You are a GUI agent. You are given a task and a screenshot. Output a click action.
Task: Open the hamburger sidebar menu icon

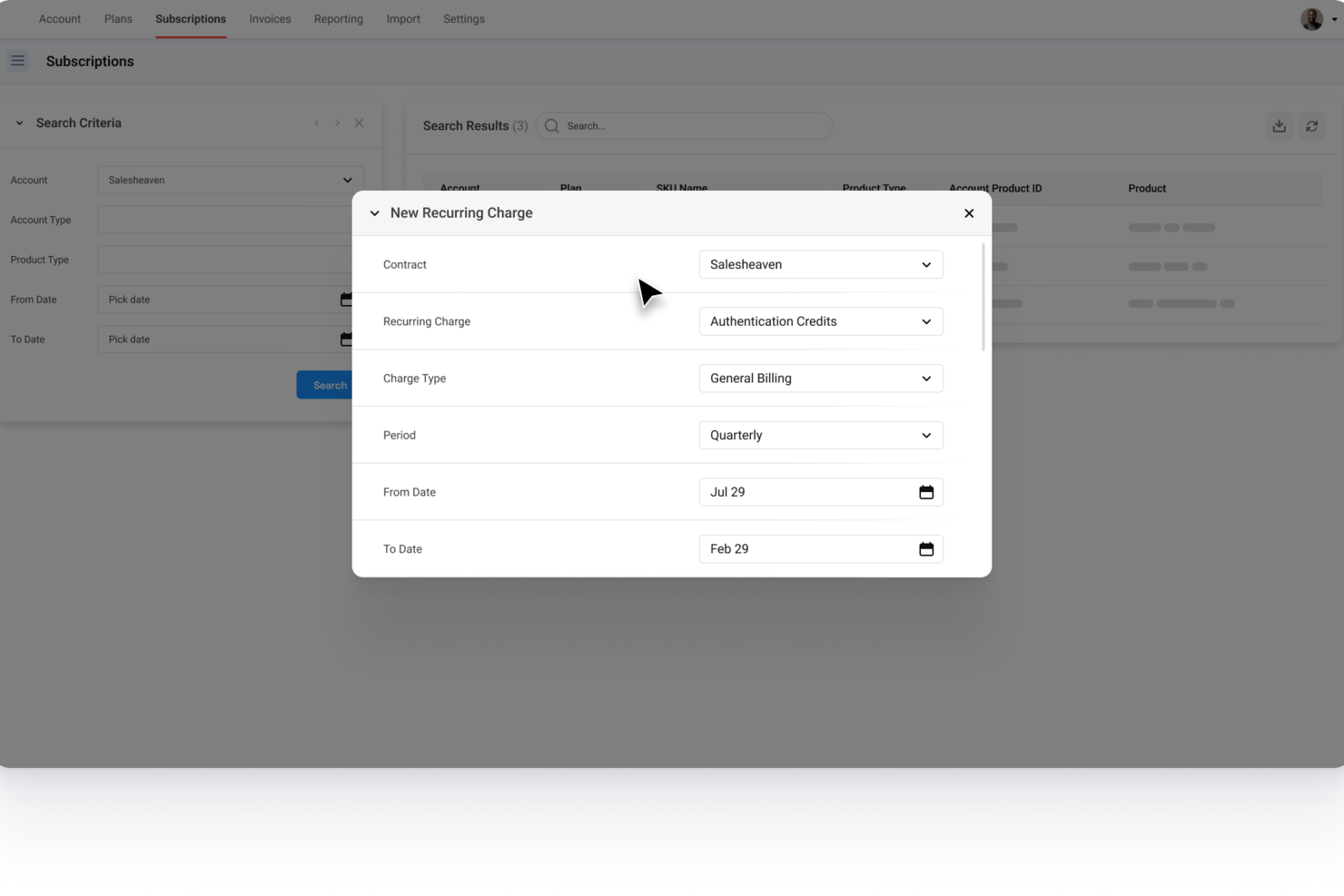point(17,61)
